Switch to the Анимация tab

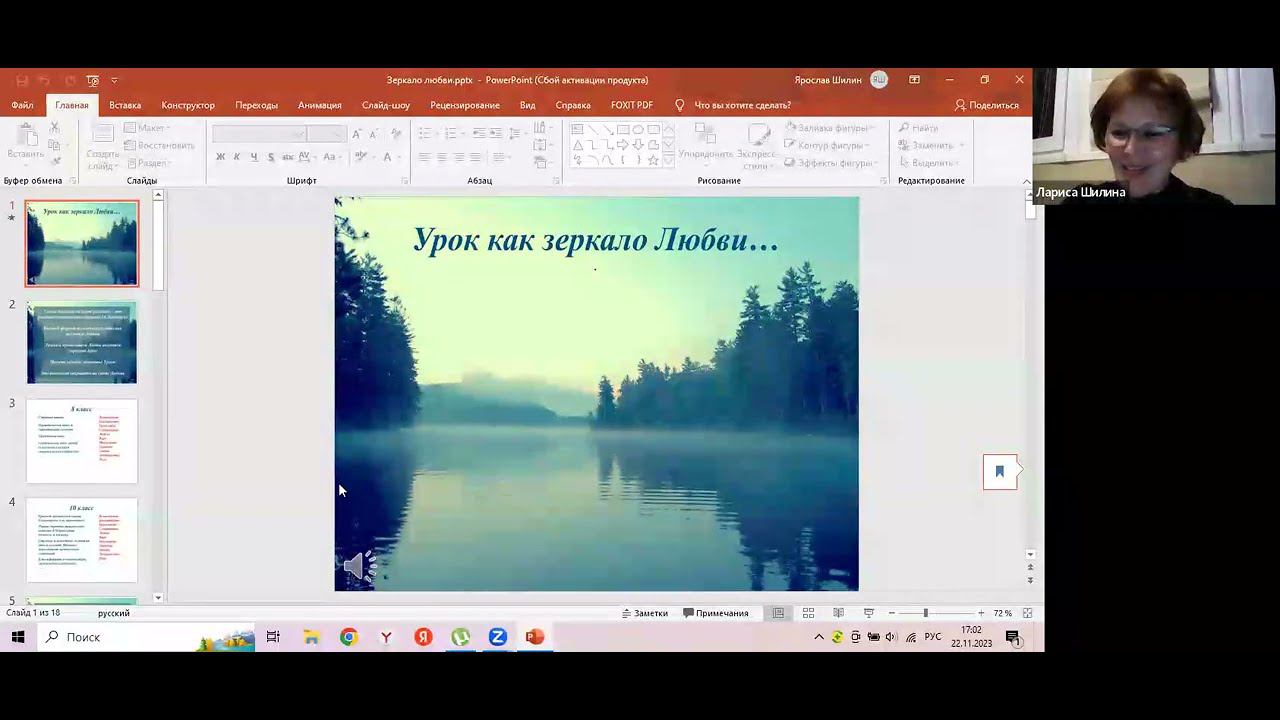point(320,105)
